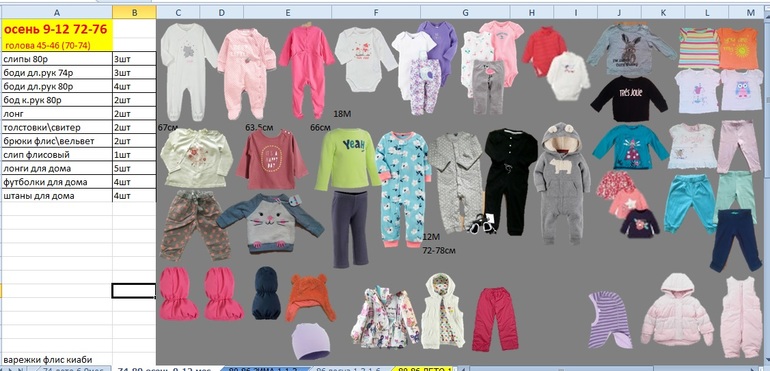Viewport: 770px width, 371px height.
Task: Select the black 'très Jolie' sweater picture
Action: click(x=629, y=99)
